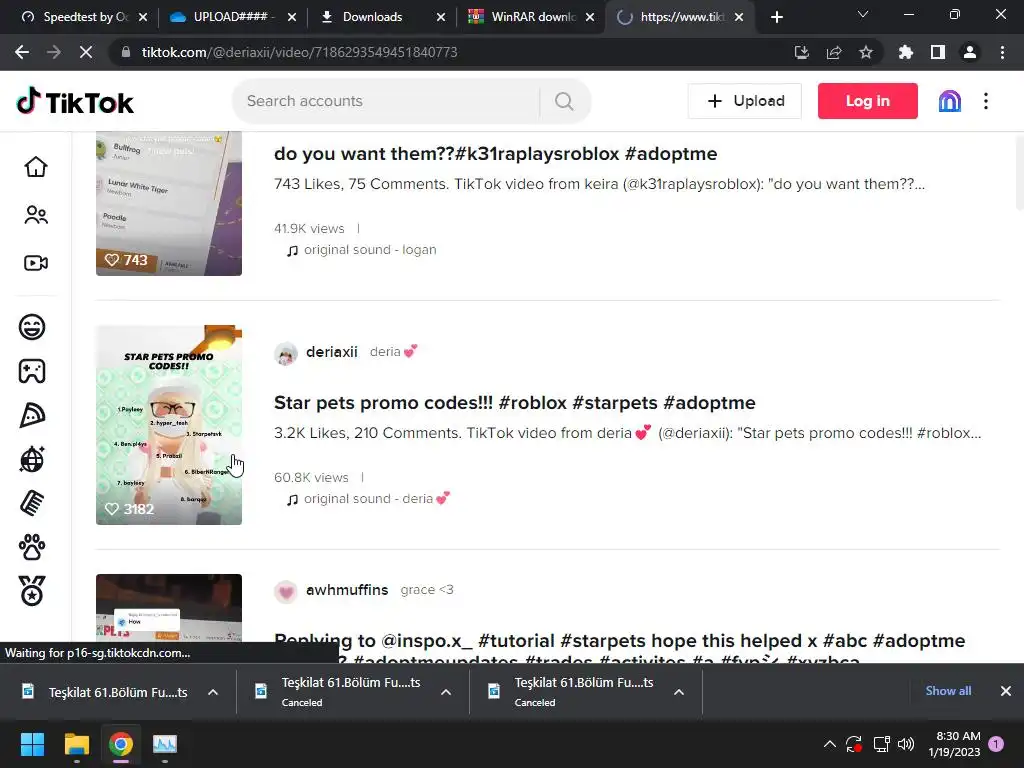Viewport: 1024px width, 768px height.
Task: Open the LIVE video camera icon
Action: [36, 263]
